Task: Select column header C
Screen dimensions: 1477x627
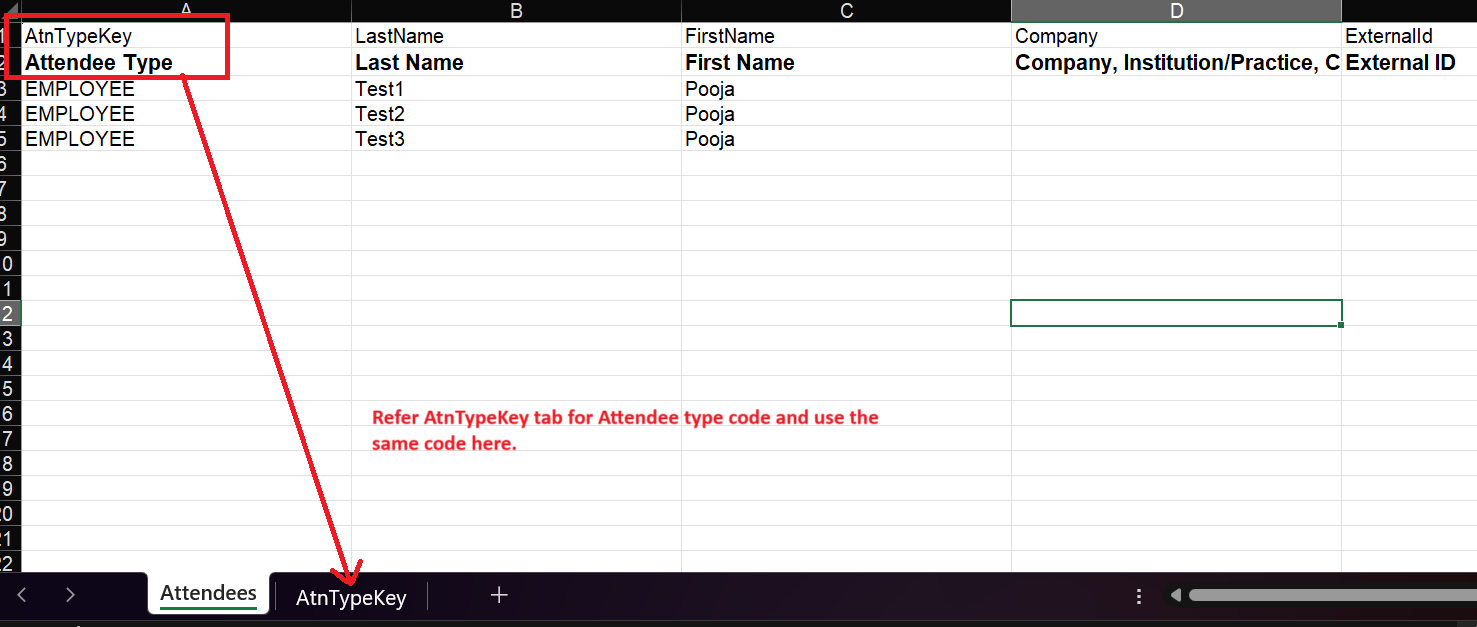Action: click(x=846, y=11)
